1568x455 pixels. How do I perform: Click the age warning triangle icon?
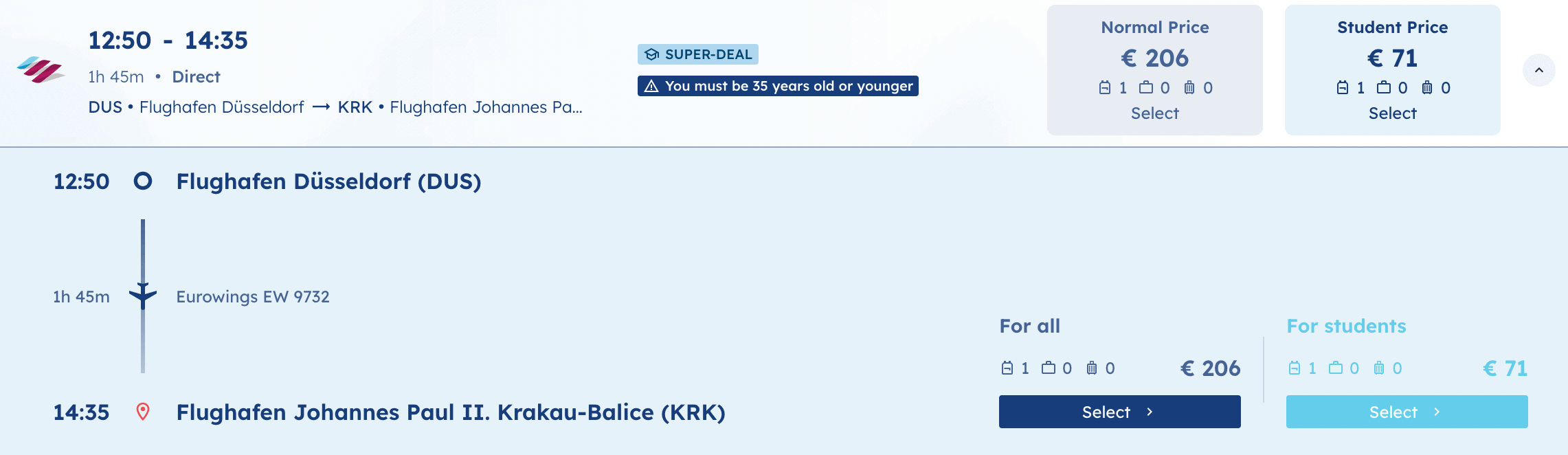651,86
